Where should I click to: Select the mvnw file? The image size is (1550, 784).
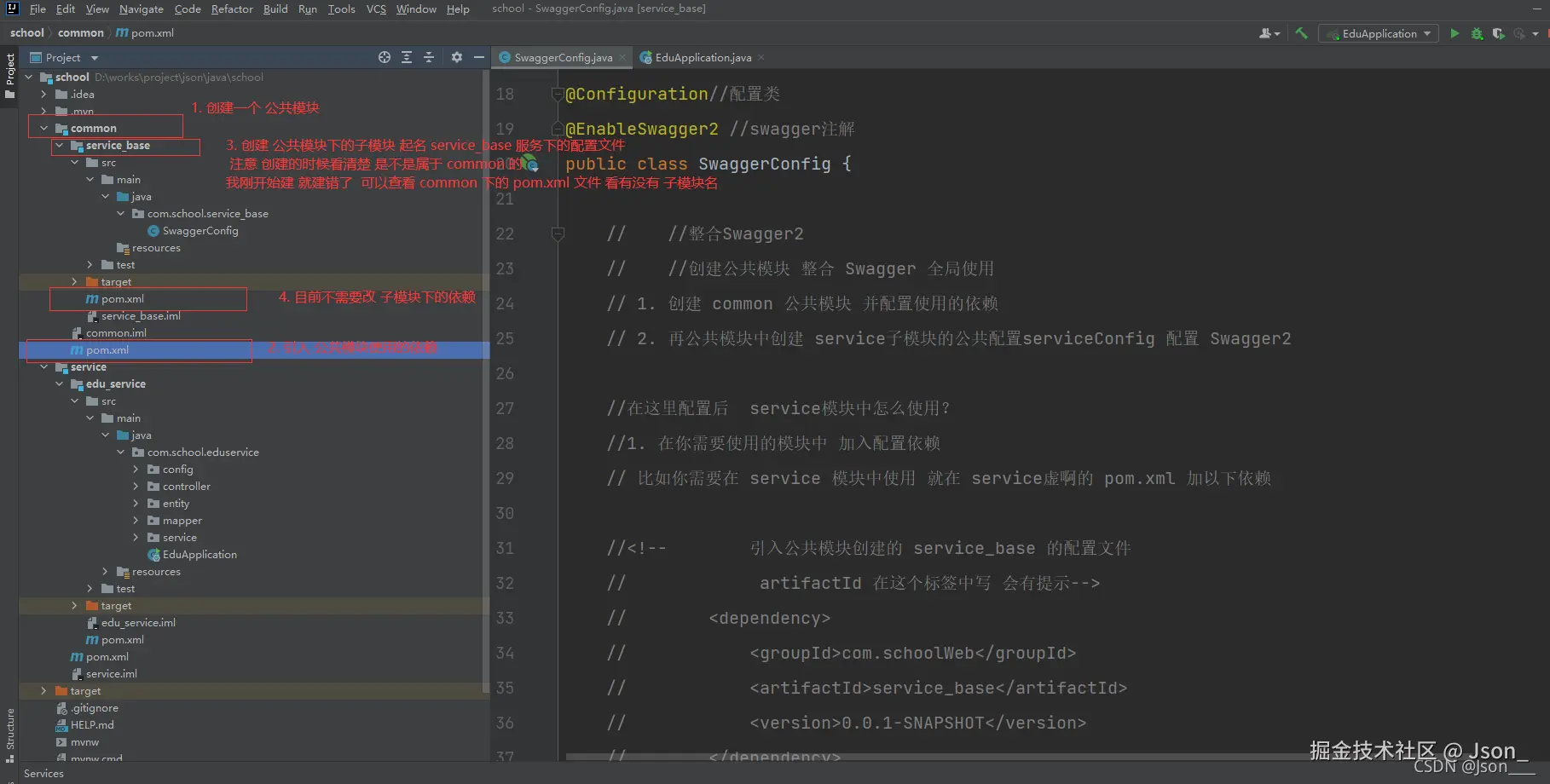[x=78, y=742]
